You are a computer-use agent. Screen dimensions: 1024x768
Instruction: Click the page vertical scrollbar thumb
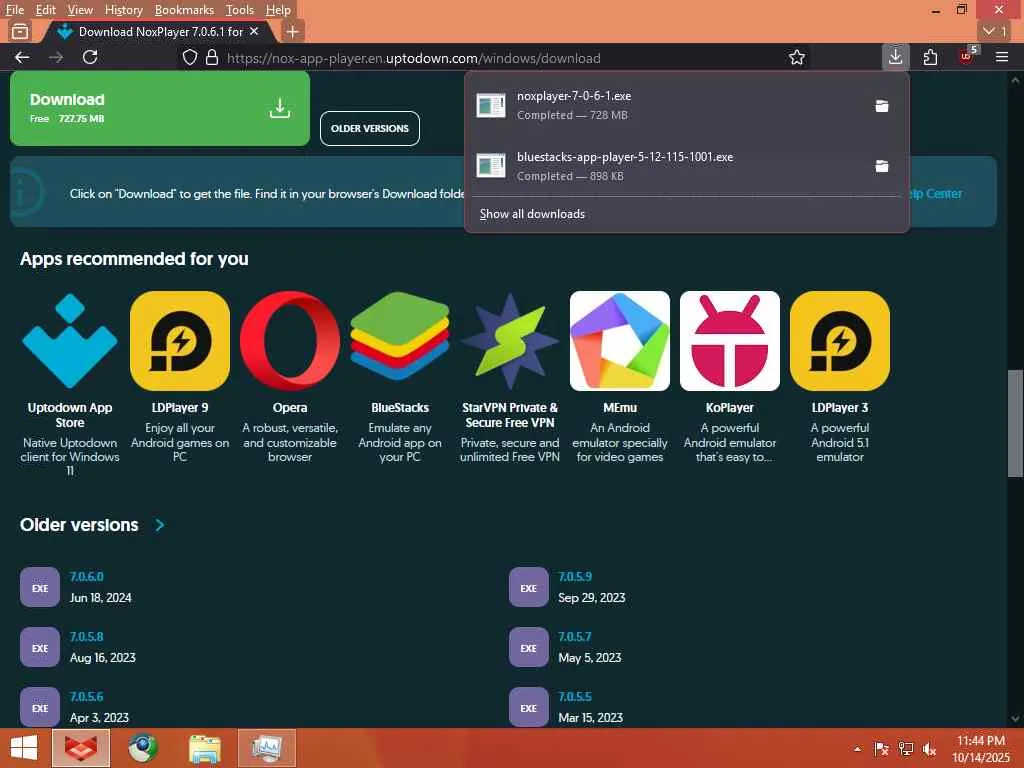[1015, 423]
